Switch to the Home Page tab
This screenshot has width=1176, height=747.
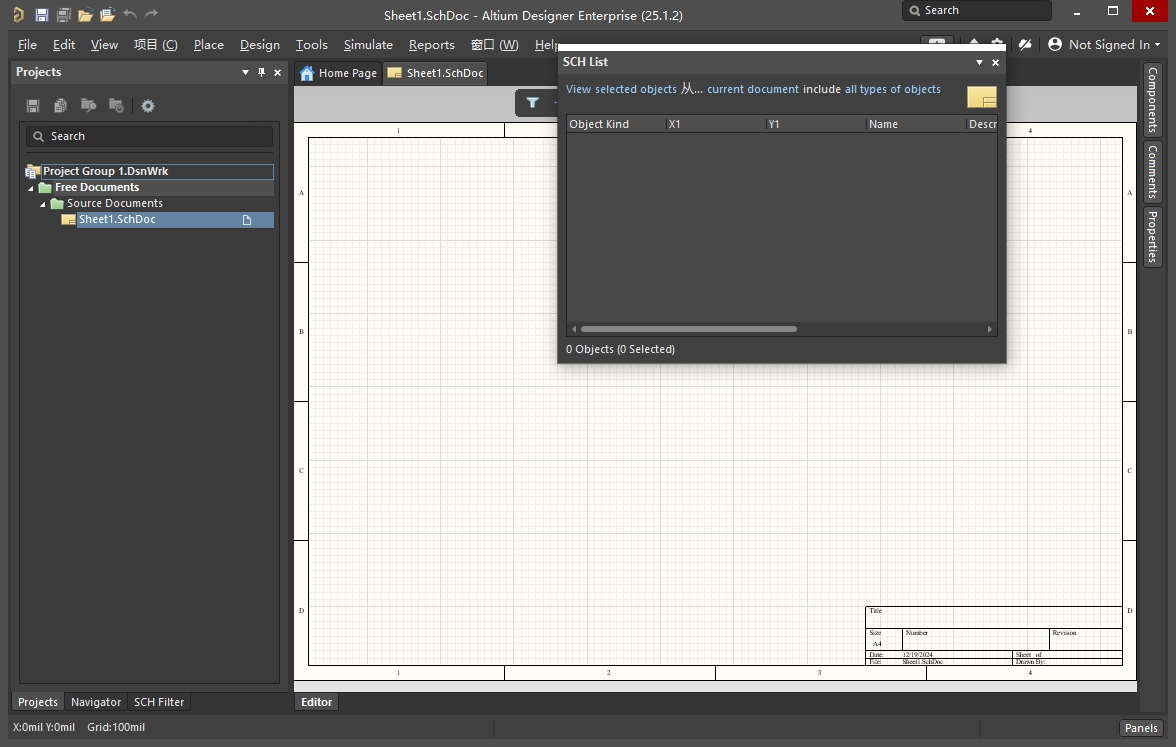tap(338, 73)
